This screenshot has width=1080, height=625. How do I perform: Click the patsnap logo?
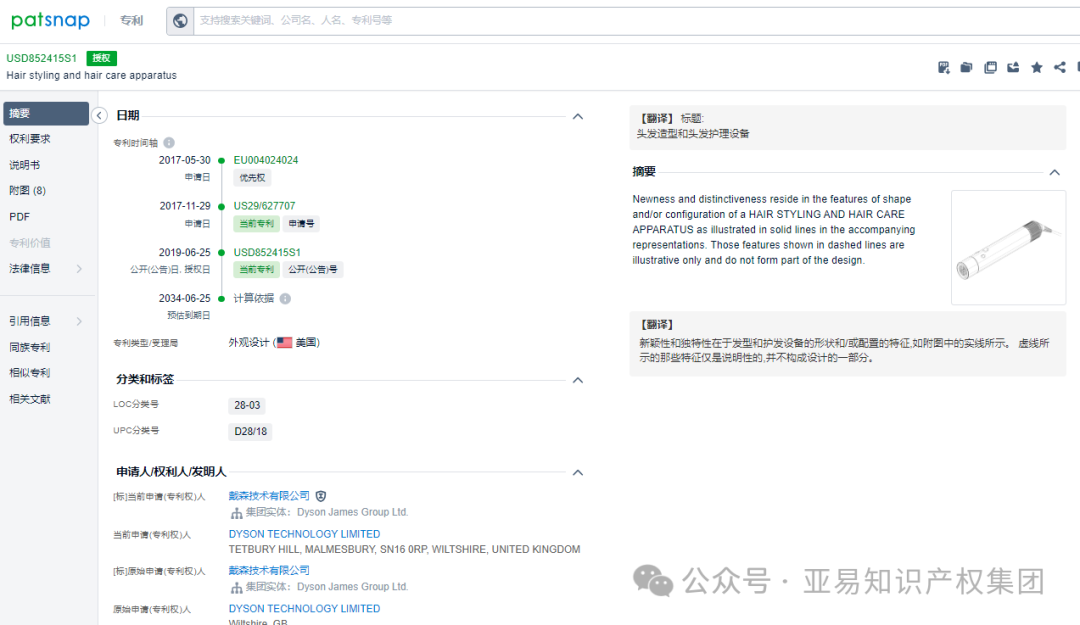(50, 20)
